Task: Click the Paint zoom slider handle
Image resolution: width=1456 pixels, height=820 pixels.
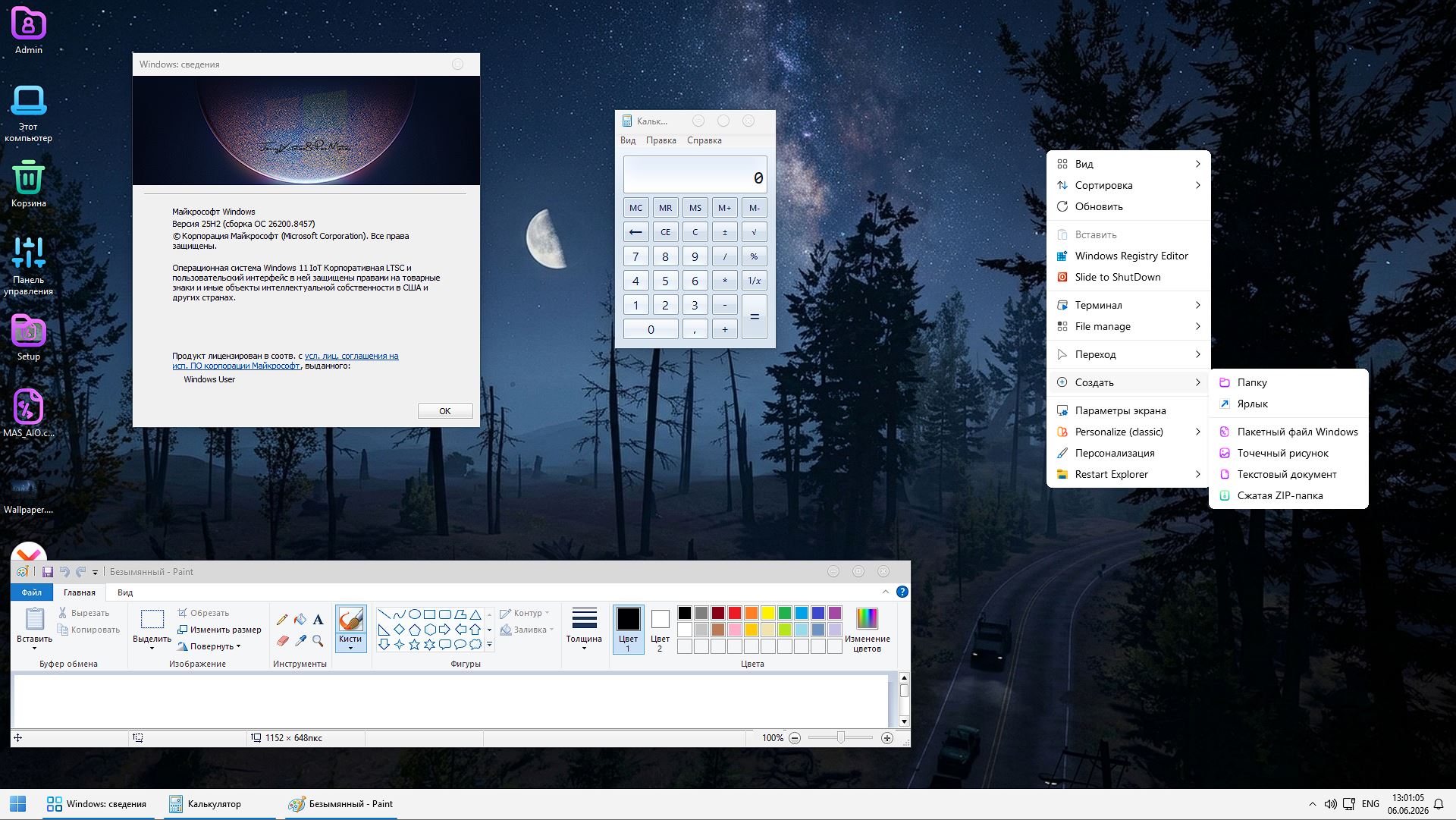Action: tap(841, 737)
